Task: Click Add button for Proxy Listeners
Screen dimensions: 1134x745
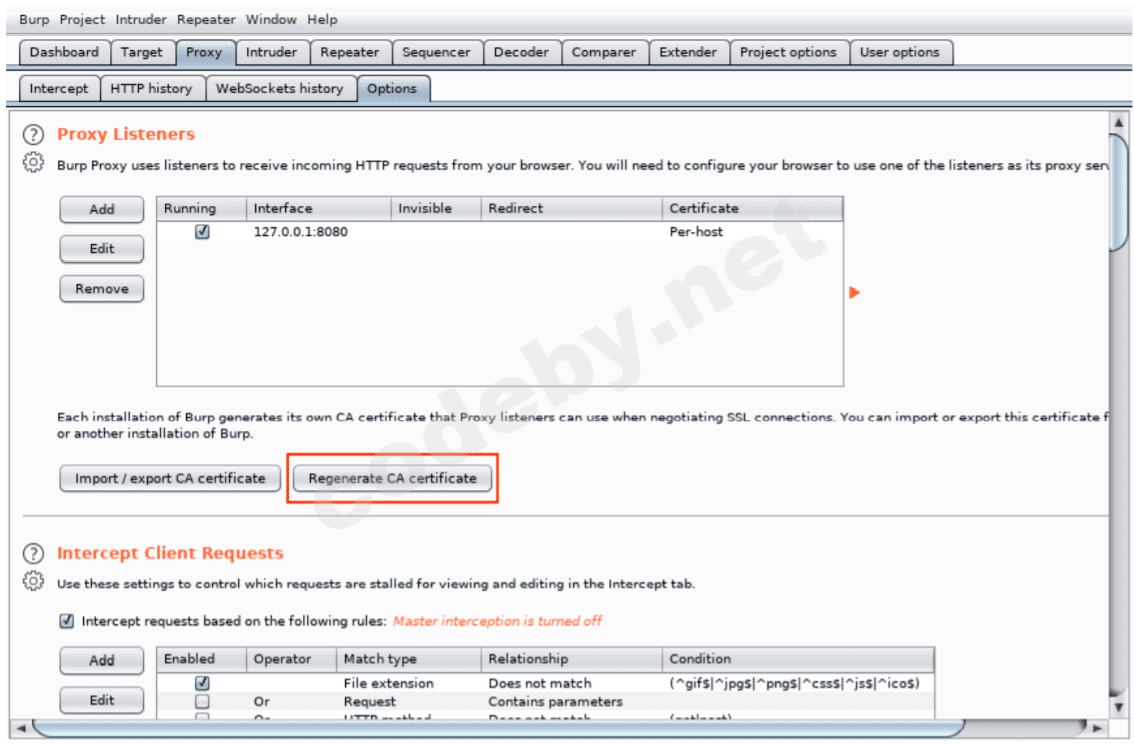Action: 102,209
